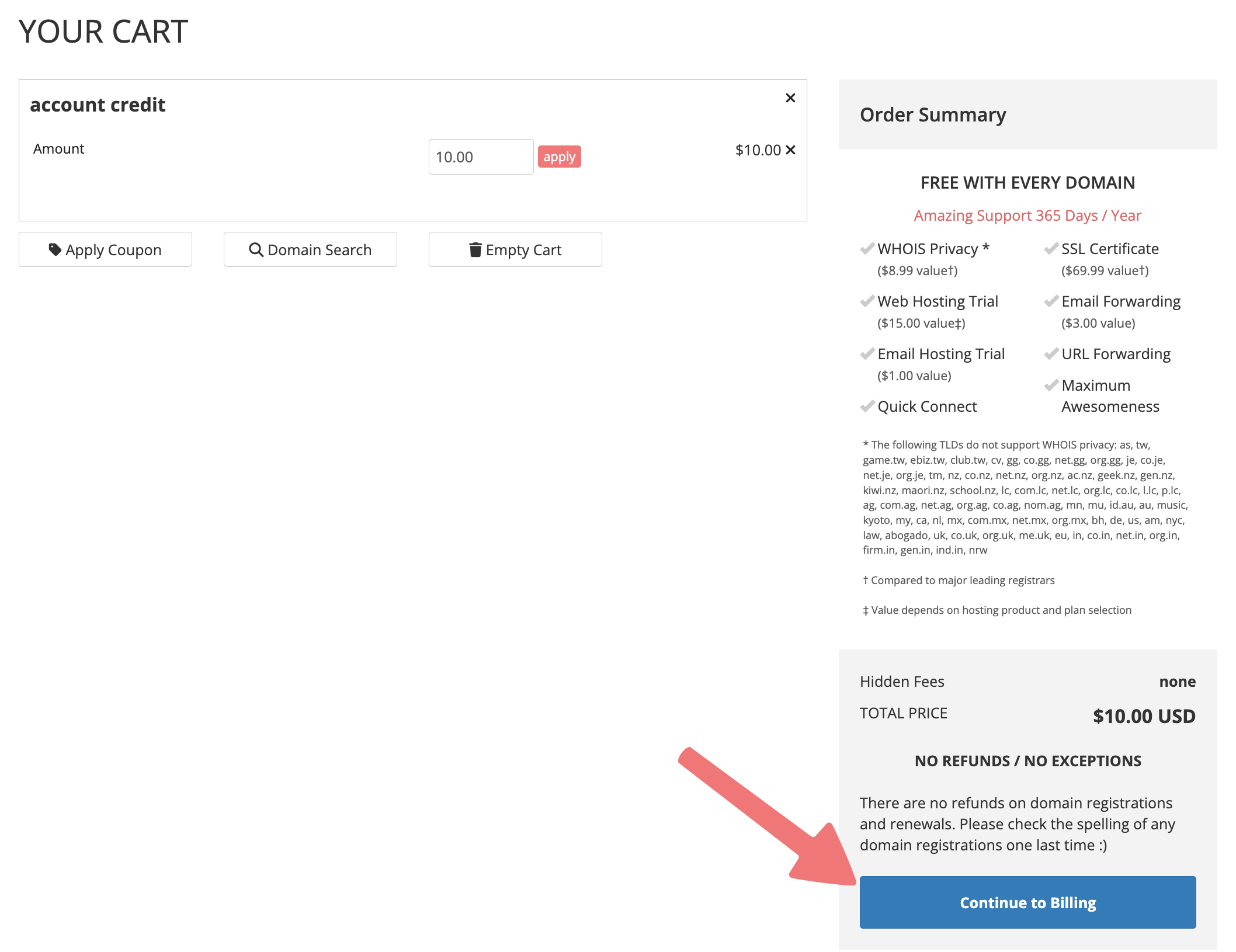
Task: Click Amazing Support 365 Days text
Action: pyautogui.click(x=1027, y=216)
